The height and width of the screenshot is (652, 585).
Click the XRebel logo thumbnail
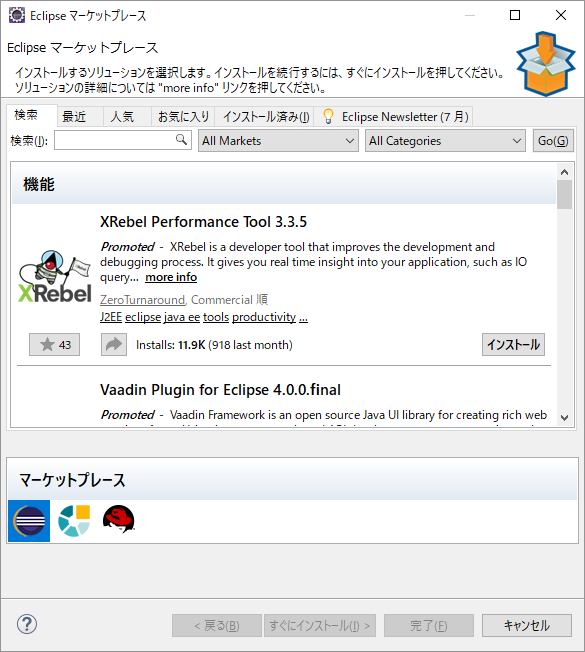click(x=55, y=277)
